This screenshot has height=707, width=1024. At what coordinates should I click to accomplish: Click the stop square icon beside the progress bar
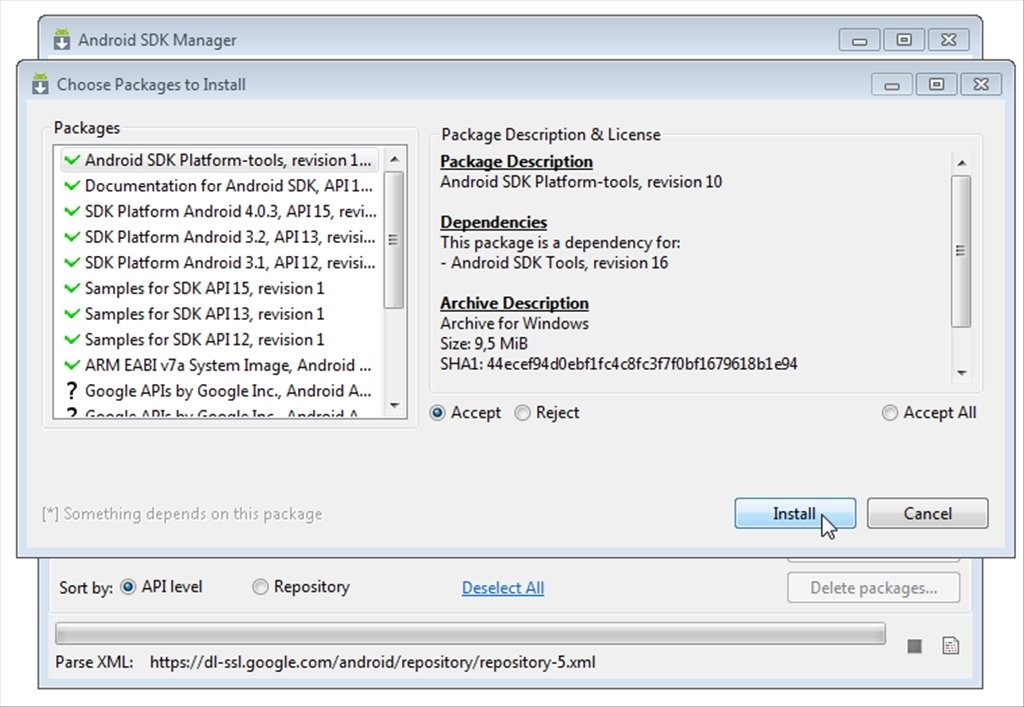tap(913, 646)
